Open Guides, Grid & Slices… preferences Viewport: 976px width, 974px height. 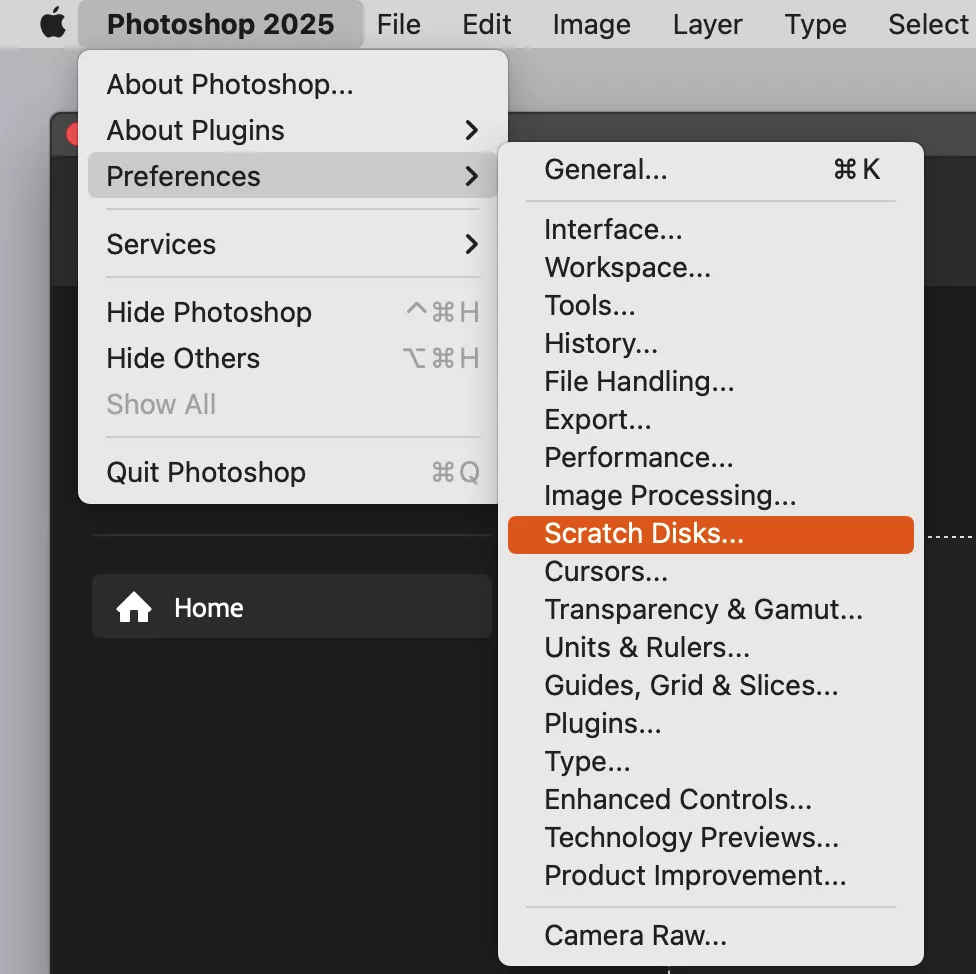711,686
